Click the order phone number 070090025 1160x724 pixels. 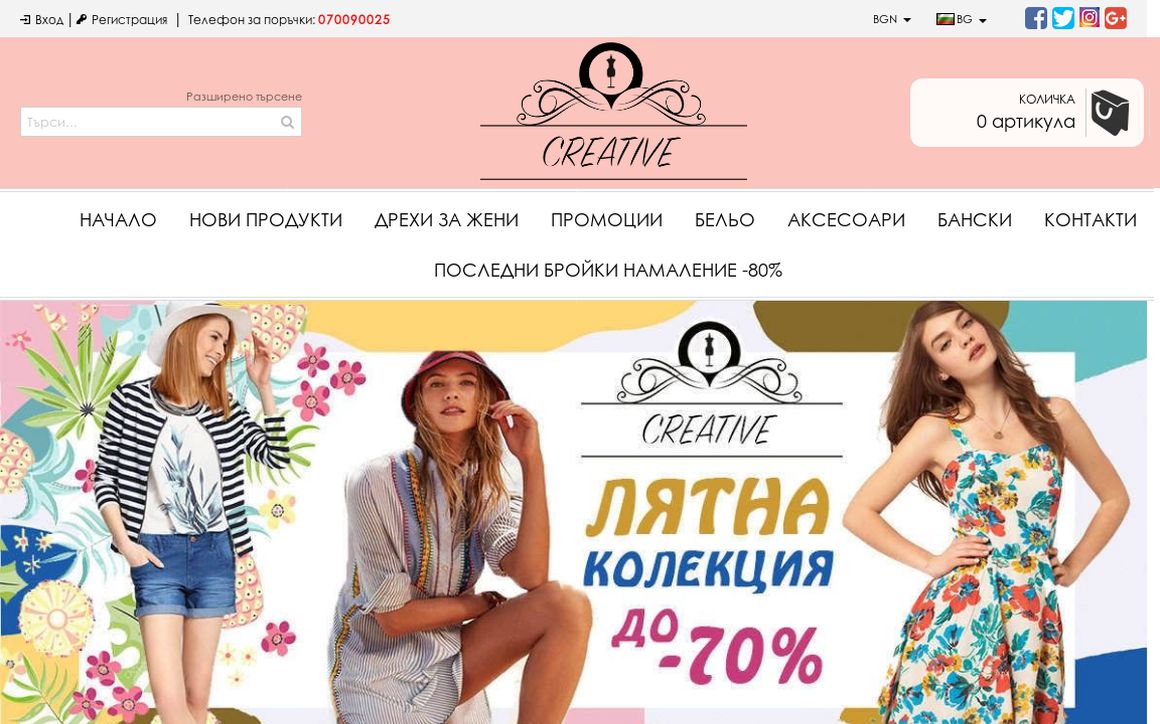click(354, 20)
